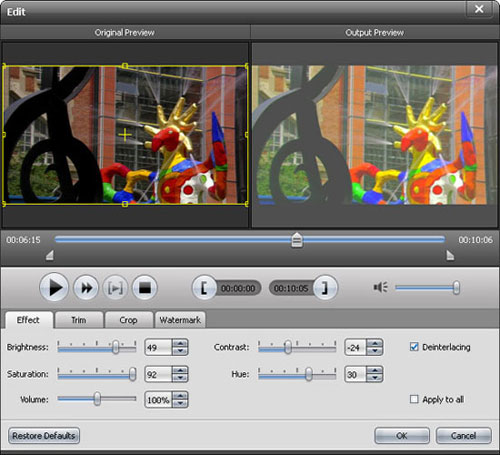The height and width of the screenshot is (455, 500).
Task: Click the Brightness value field showing 49
Action: (x=159, y=347)
